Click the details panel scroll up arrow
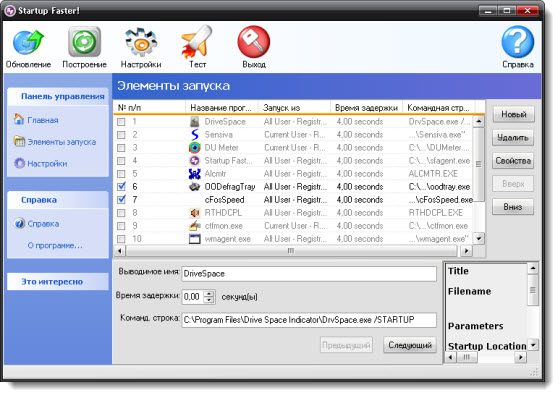560x397 pixels. 533,268
